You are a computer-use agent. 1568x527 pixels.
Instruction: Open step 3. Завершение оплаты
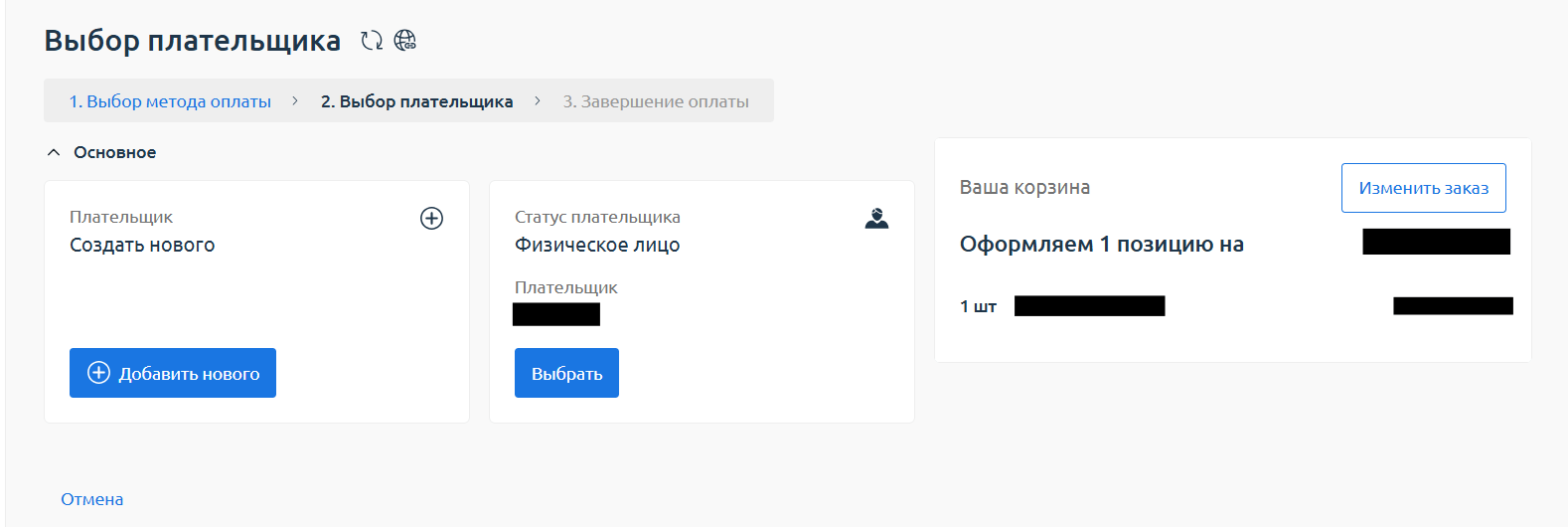tap(656, 101)
